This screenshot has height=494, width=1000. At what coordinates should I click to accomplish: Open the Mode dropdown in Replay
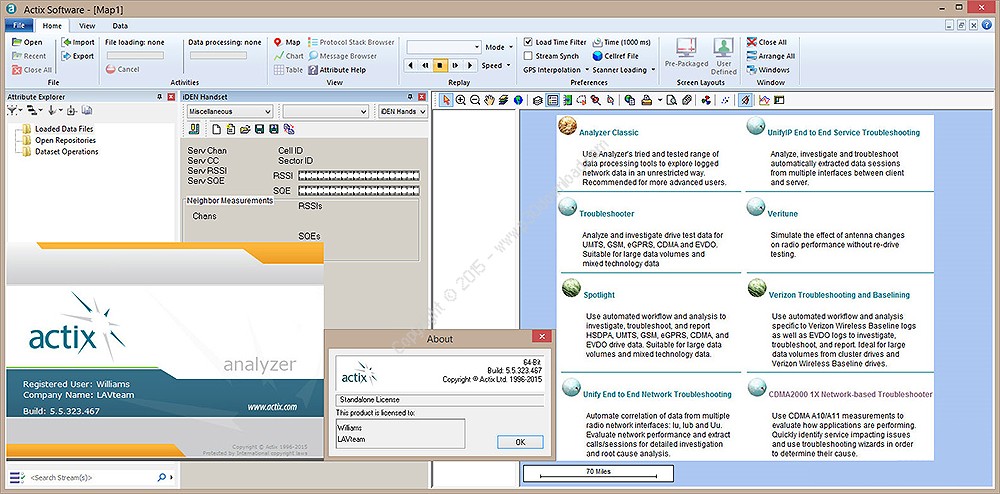click(499, 47)
